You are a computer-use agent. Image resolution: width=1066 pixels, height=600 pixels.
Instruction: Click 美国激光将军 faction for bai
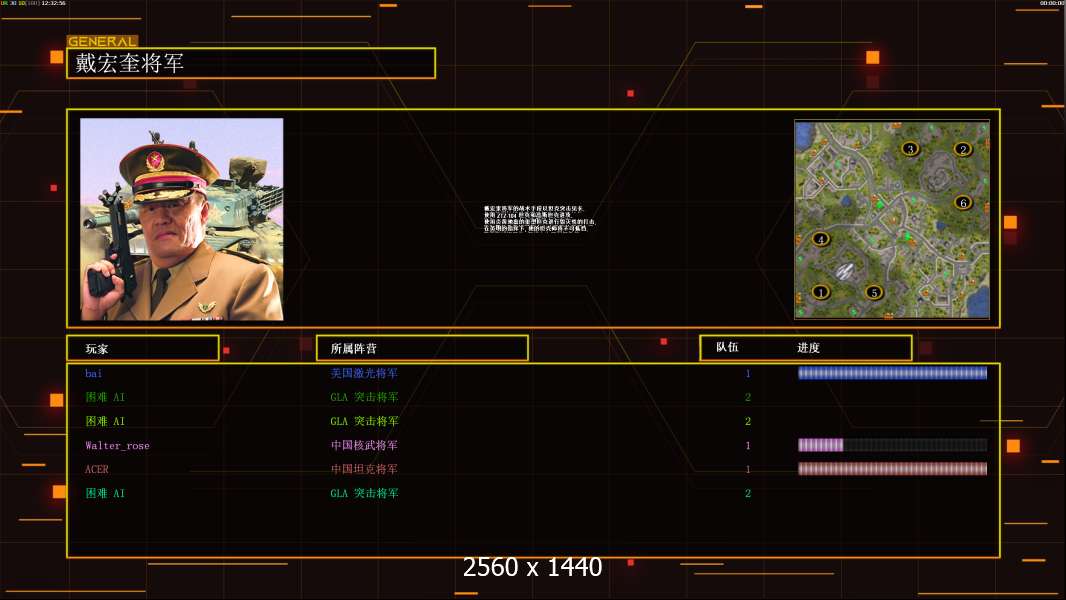point(364,373)
